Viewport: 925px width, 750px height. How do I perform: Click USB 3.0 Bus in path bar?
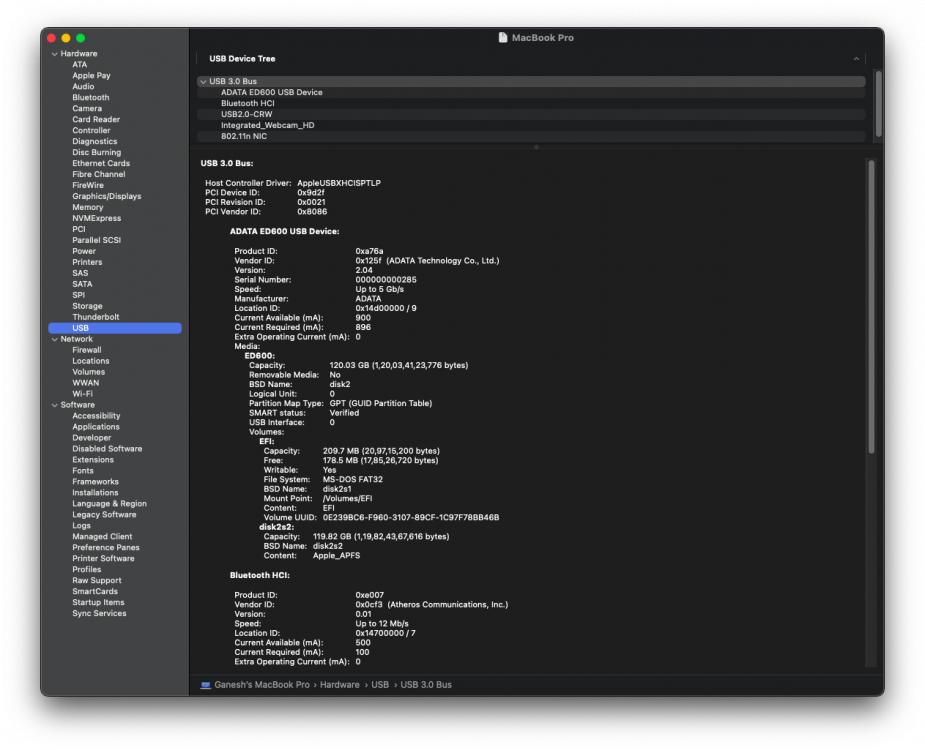[426, 685]
